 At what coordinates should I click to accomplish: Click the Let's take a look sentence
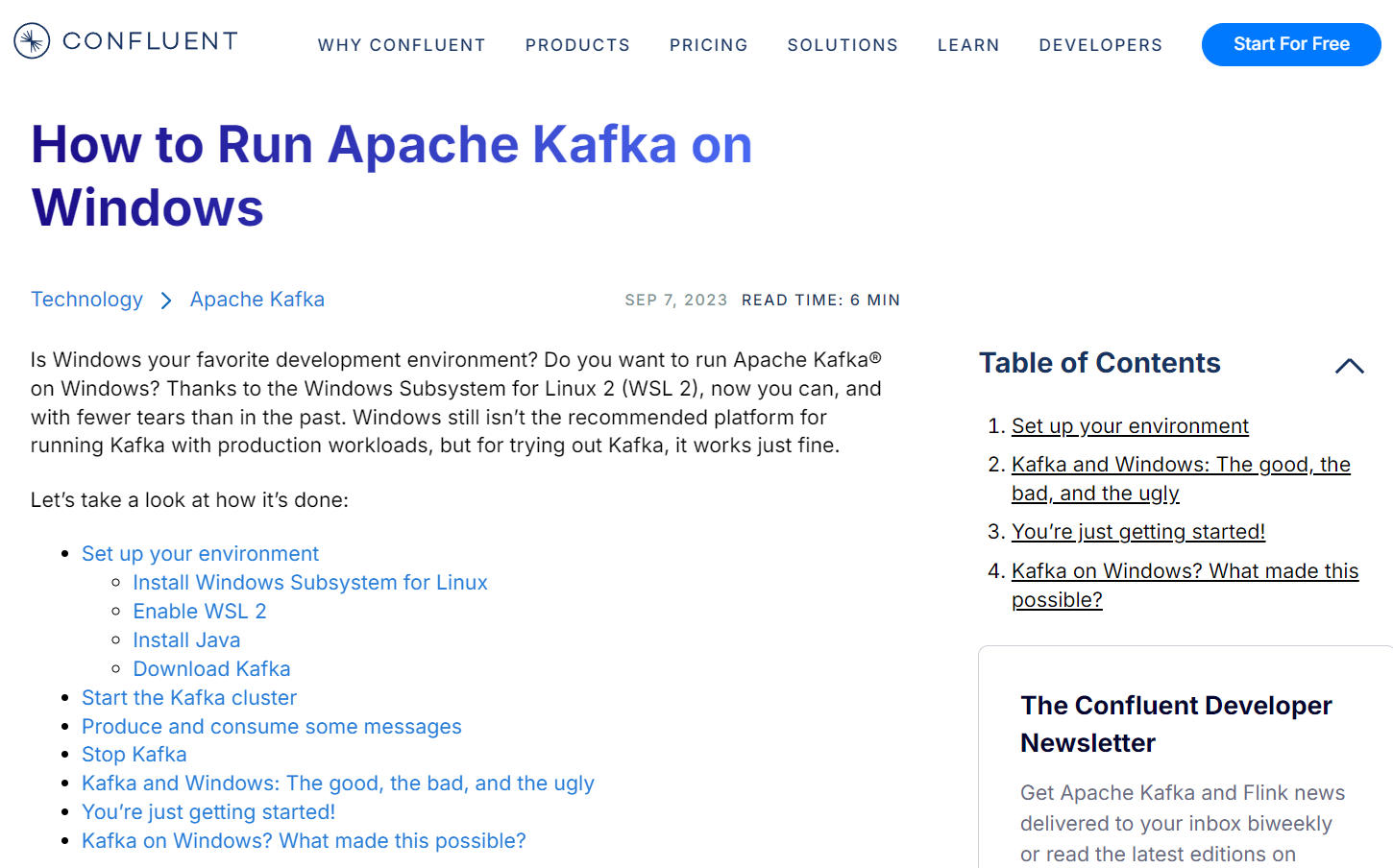pos(189,500)
